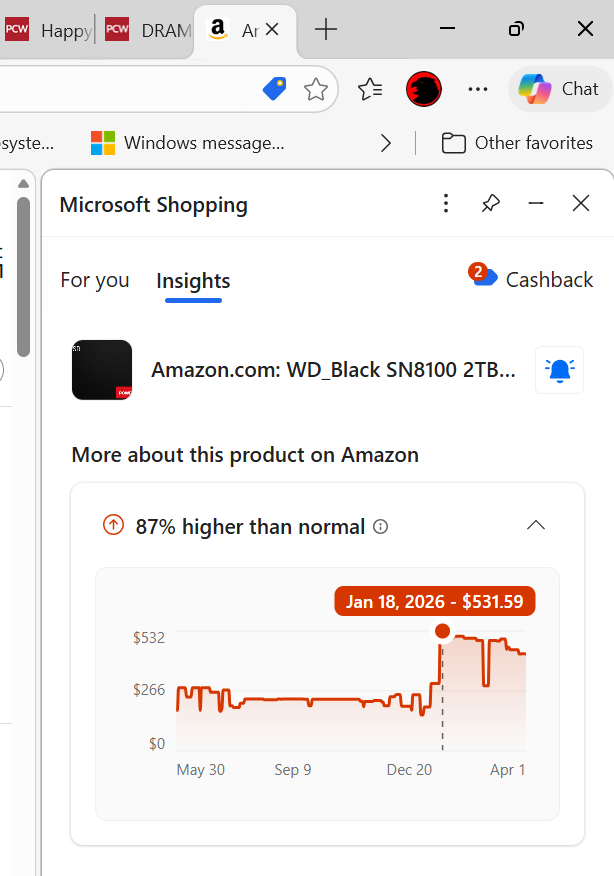Switch to the For you tab
Viewport: 614px width, 876px height.
point(95,280)
